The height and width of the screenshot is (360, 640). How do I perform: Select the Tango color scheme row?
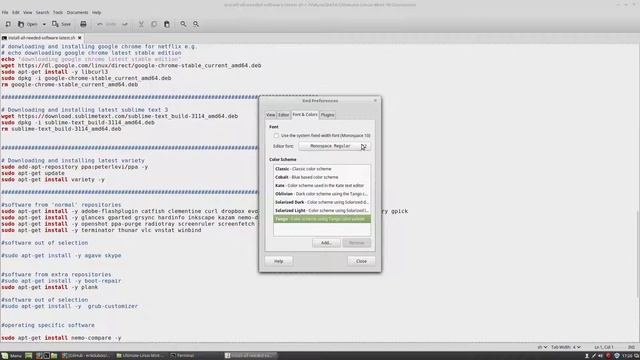322,219
